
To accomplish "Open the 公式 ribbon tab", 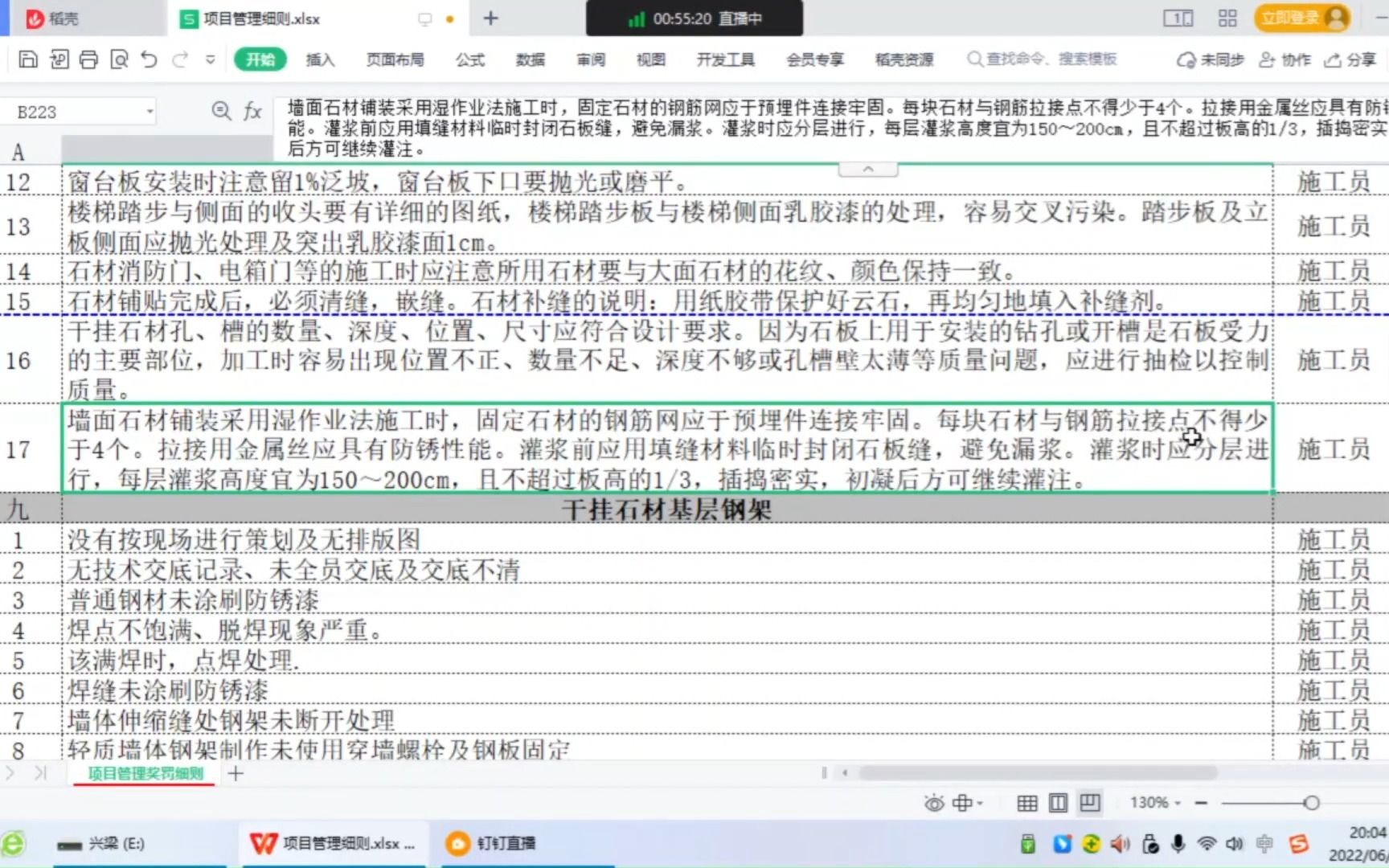I will tap(470, 59).
